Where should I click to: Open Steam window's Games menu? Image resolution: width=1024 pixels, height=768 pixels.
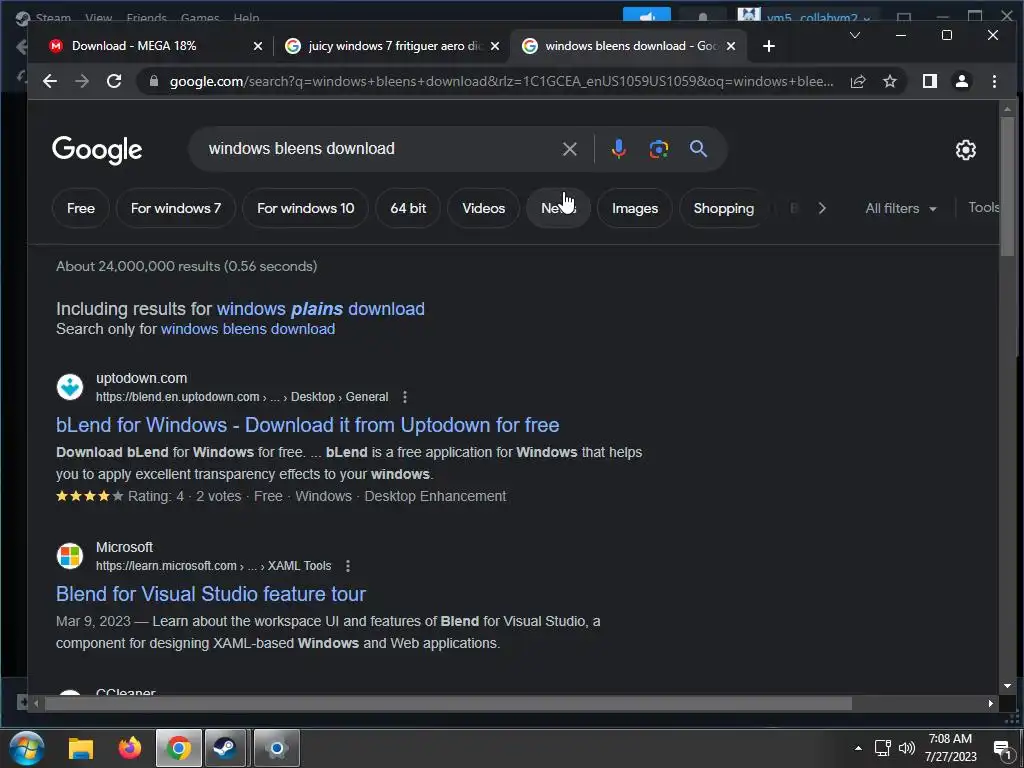pos(200,18)
